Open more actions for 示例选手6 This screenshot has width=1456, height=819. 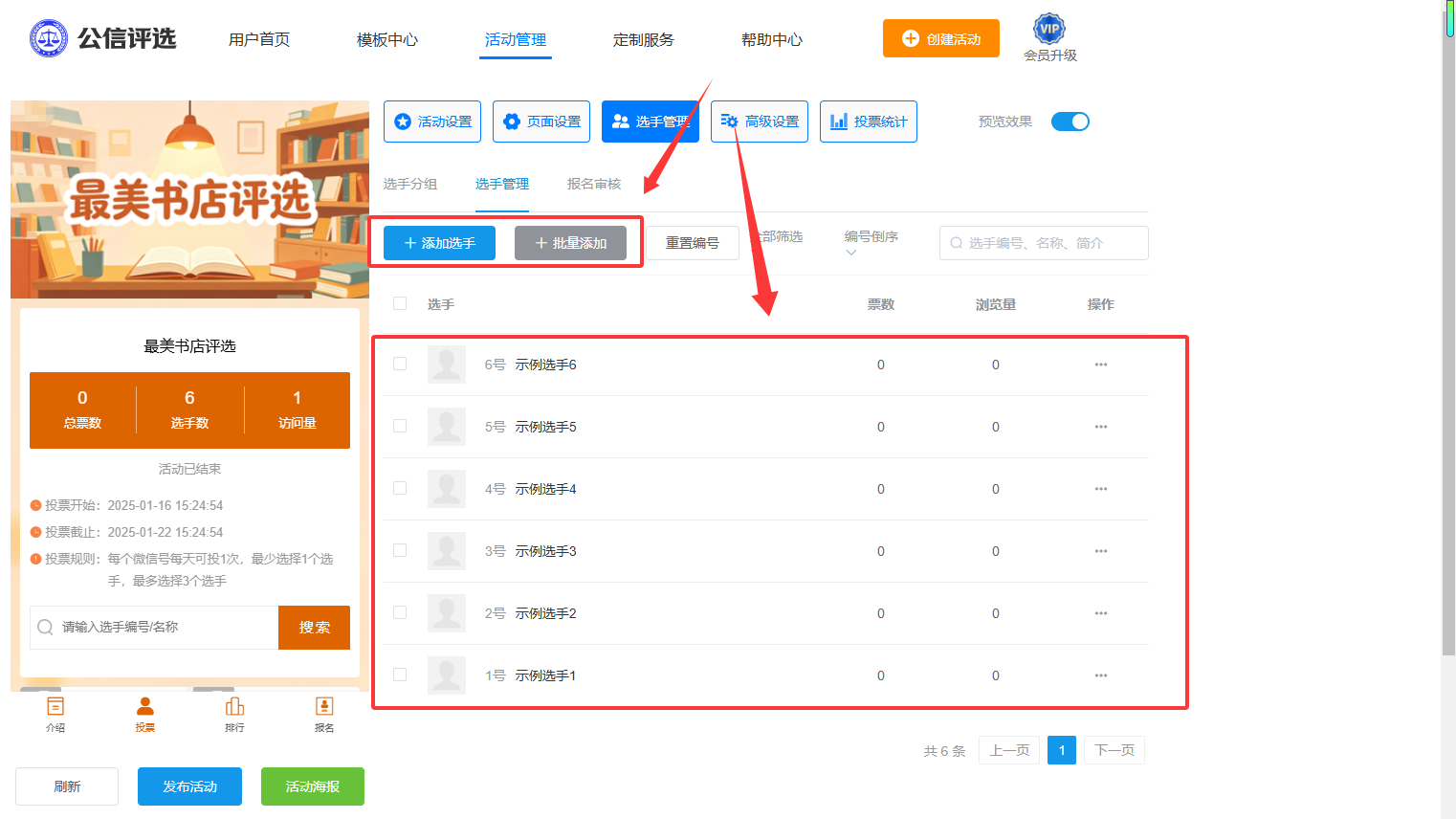(x=1101, y=365)
